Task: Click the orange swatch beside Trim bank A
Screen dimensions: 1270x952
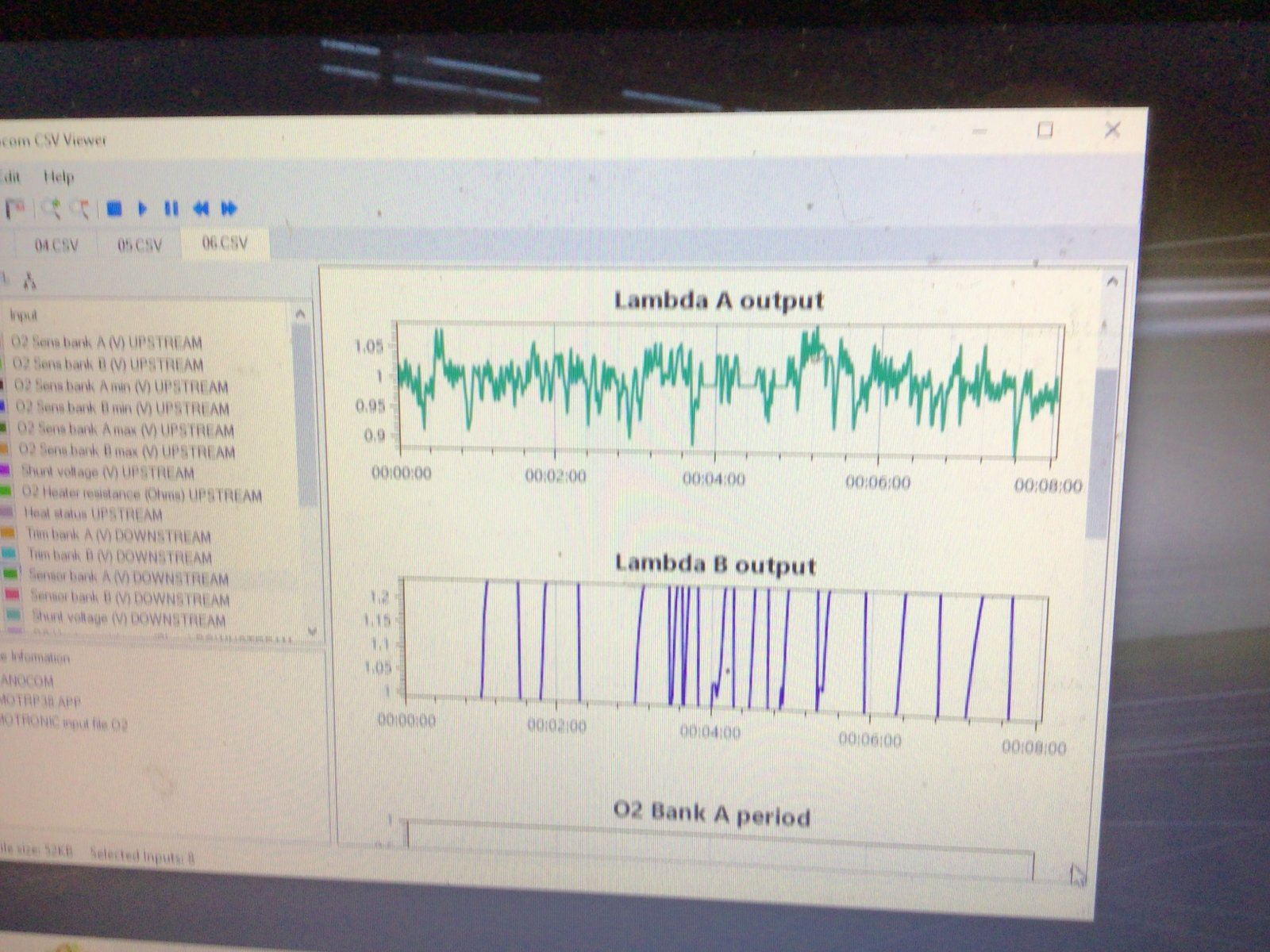Action: (x=9, y=532)
